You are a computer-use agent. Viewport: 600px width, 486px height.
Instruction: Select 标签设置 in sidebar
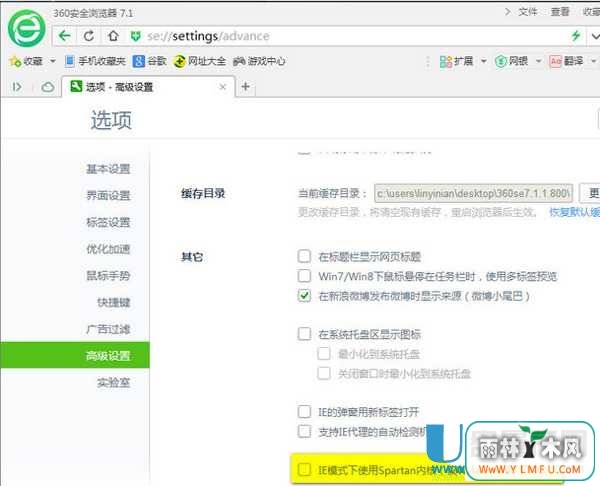(x=108, y=222)
